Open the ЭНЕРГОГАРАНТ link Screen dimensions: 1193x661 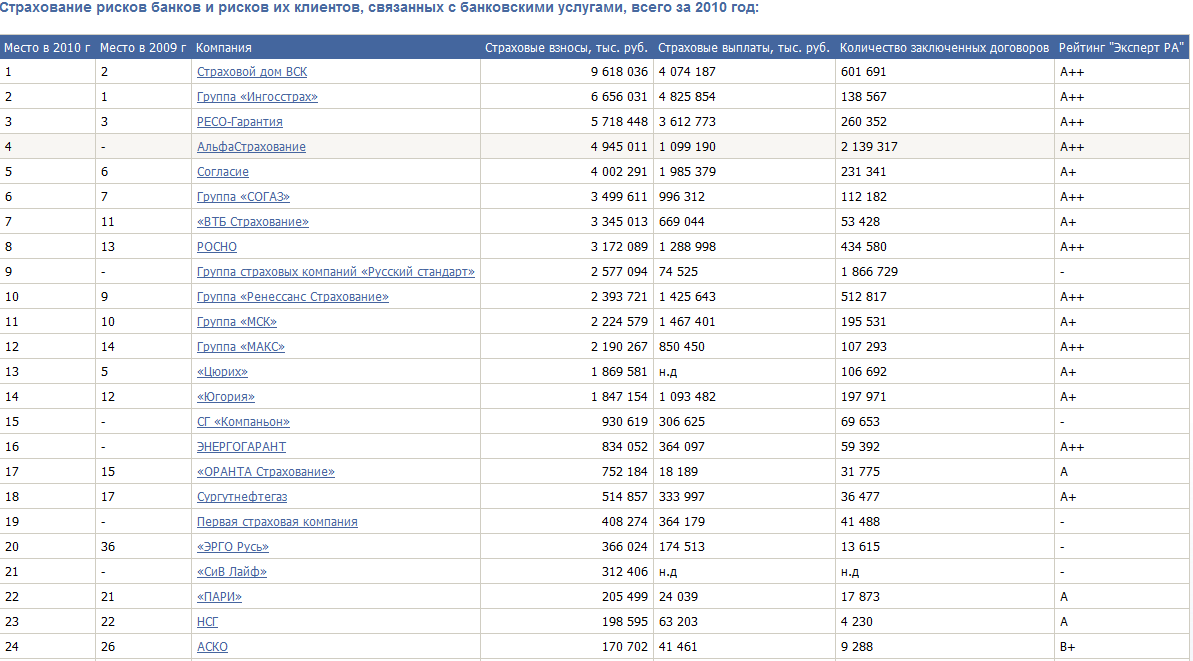pos(241,447)
